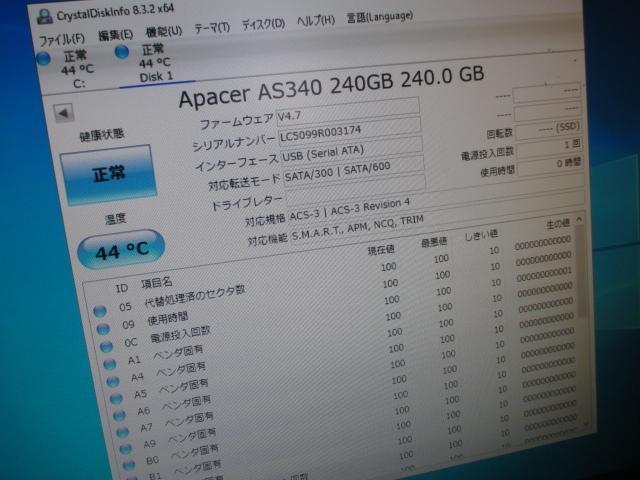
Task: Click the 44 °C temperature button
Action: coord(121,250)
